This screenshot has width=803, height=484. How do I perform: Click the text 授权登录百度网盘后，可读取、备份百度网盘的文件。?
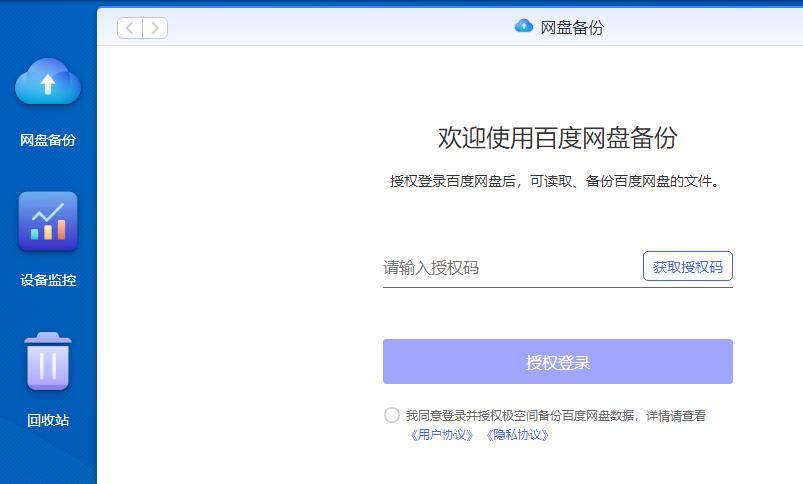pyautogui.click(x=556, y=181)
